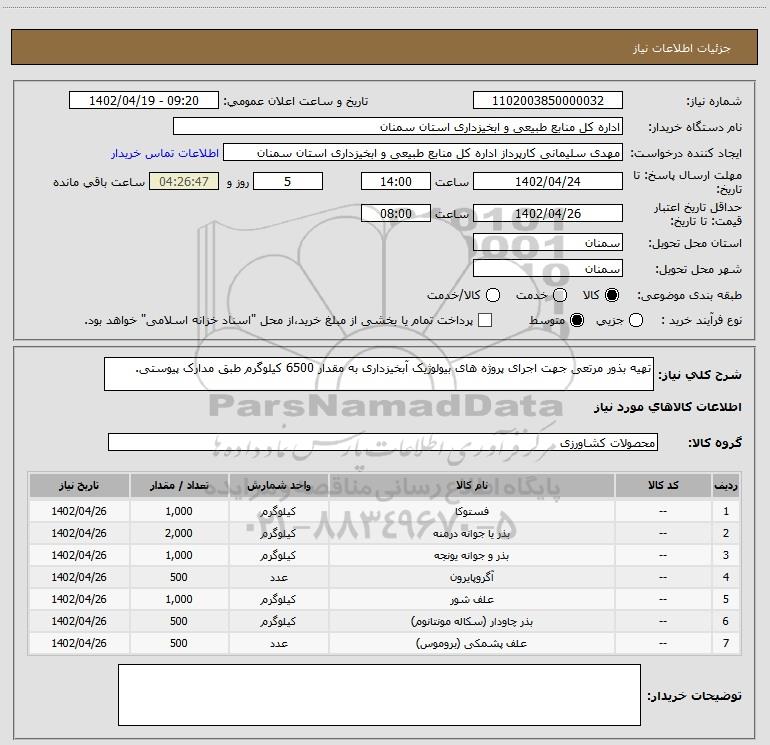Click the buyer notes text area
770x745 pixels.
pyautogui.click(x=379, y=694)
